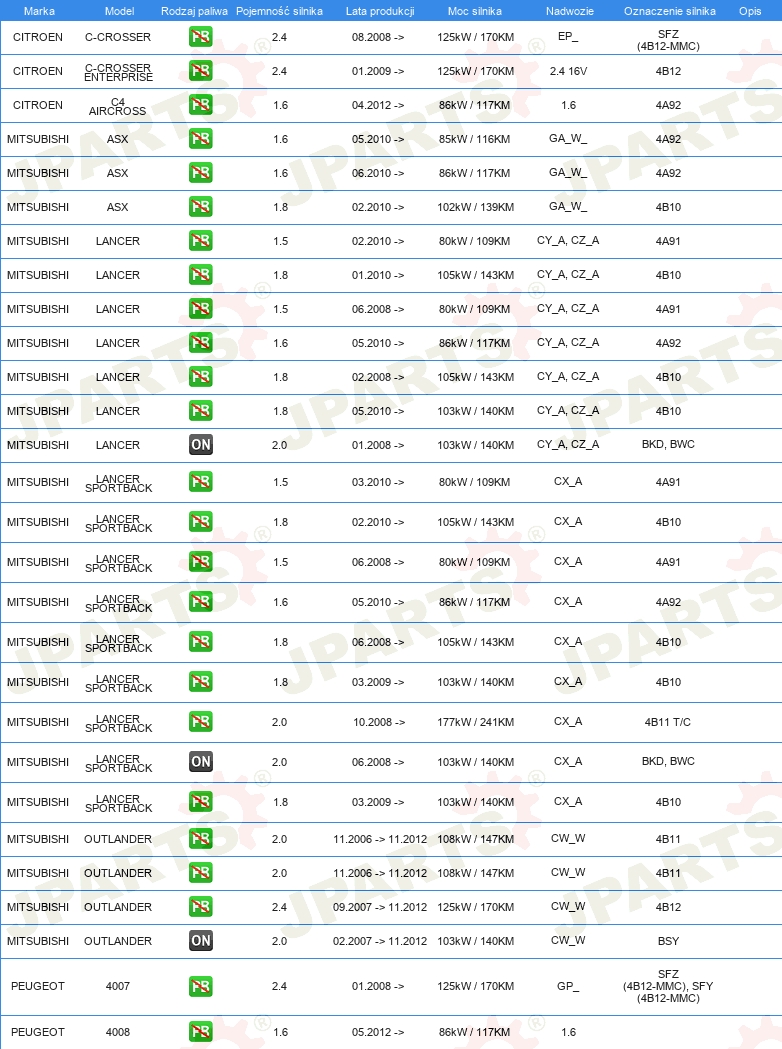782x1049 pixels.
Task: Click petrol icon for C-Crosser Enterprise row
Action: [x=201, y=71]
